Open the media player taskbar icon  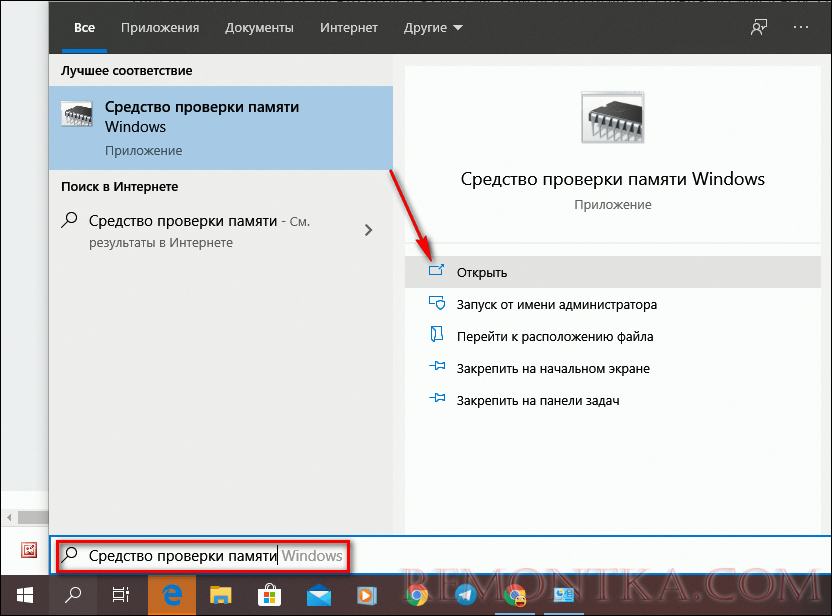click(366, 595)
